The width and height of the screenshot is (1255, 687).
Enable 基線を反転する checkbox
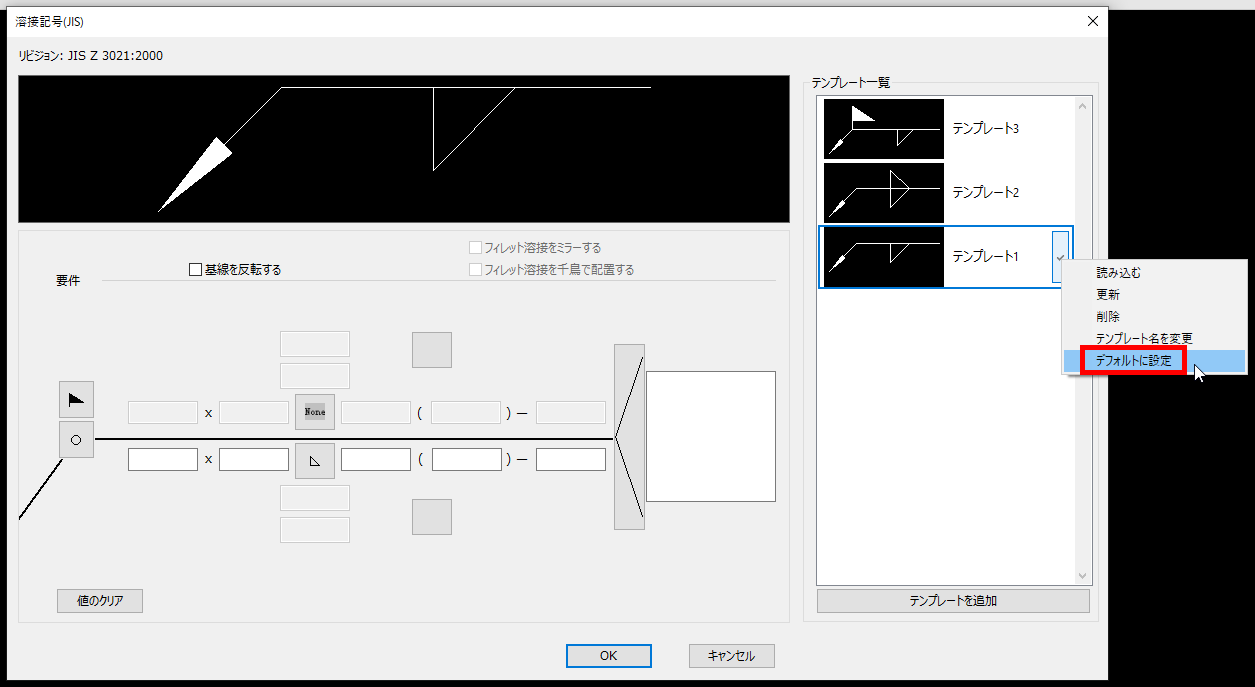point(196,269)
